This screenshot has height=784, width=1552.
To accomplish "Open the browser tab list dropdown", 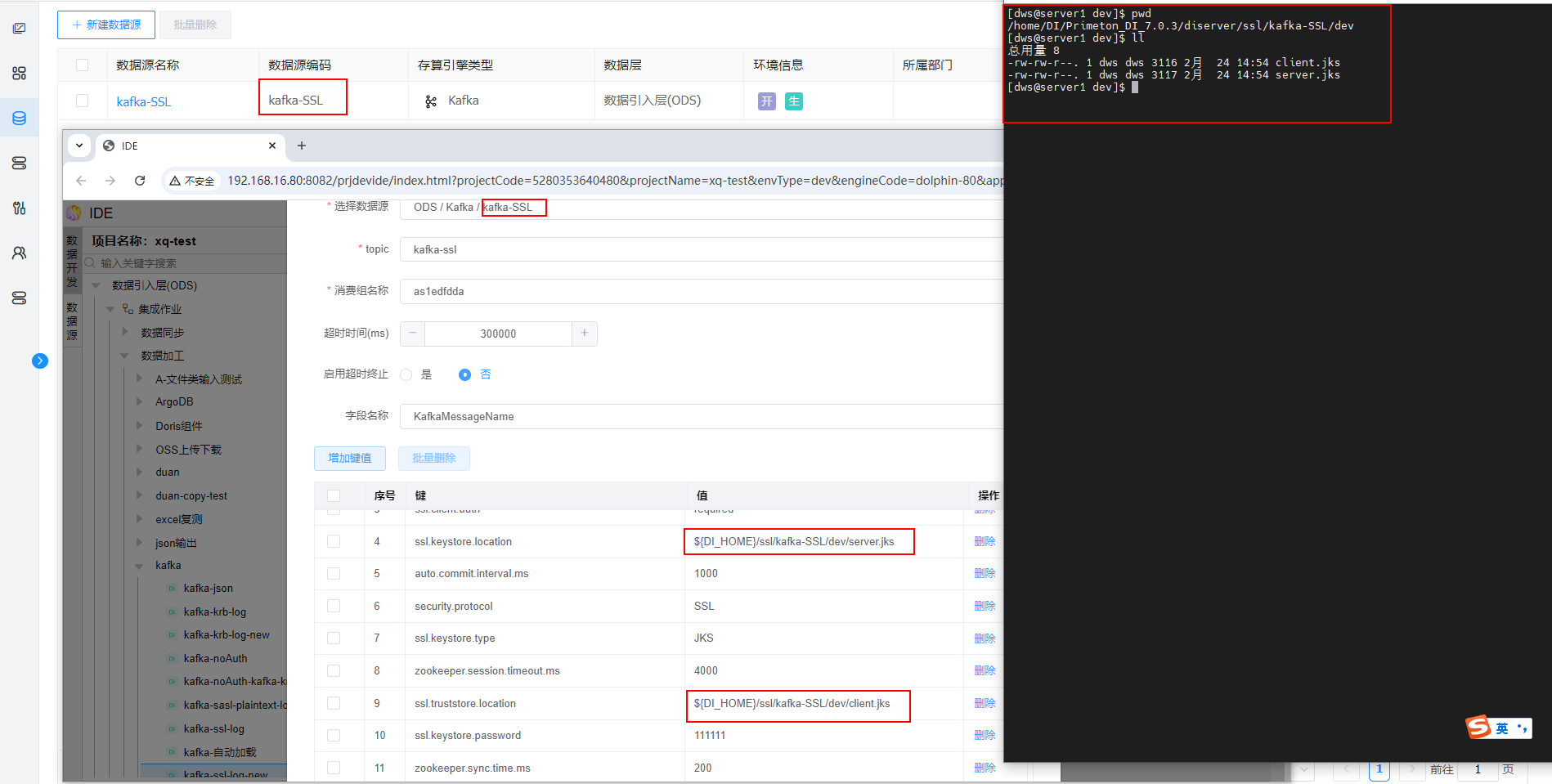I will click(79, 146).
